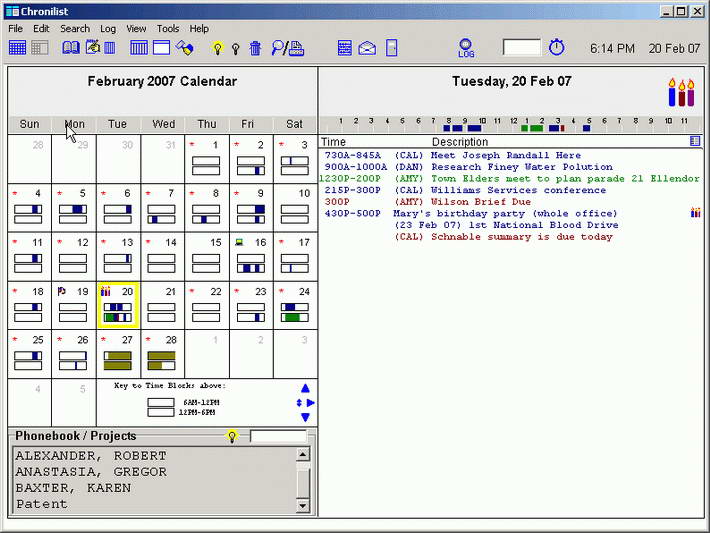Click the blank window view icon
The width and height of the screenshot is (710, 533).
161,48
